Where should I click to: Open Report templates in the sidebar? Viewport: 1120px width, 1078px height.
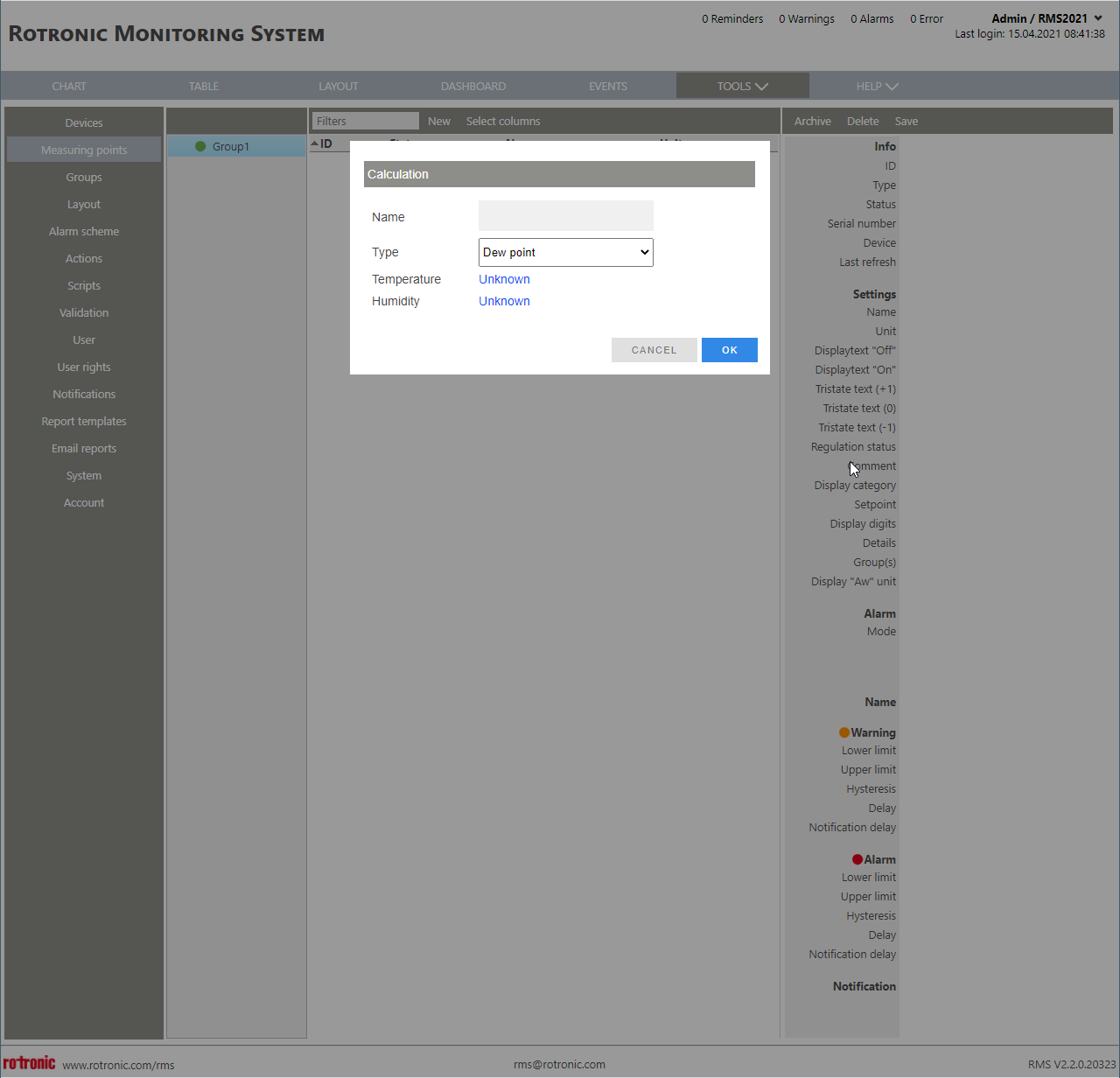click(84, 421)
